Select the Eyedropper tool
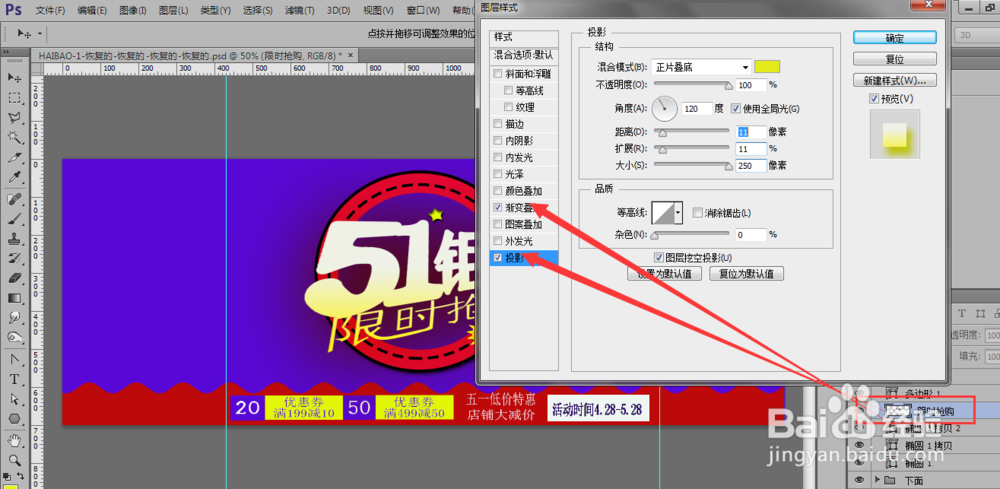 (x=14, y=177)
